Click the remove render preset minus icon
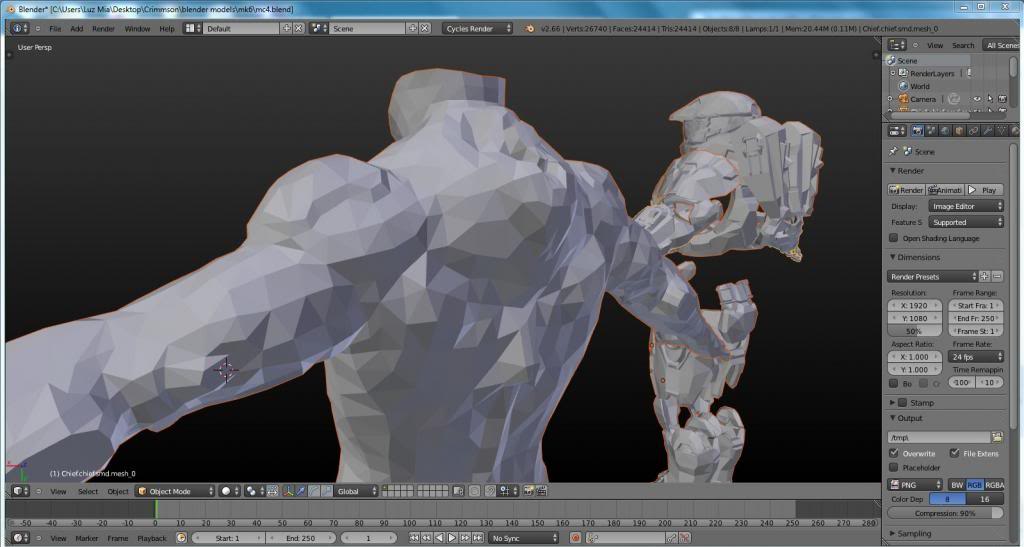The image size is (1024, 547). click(997, 276)
